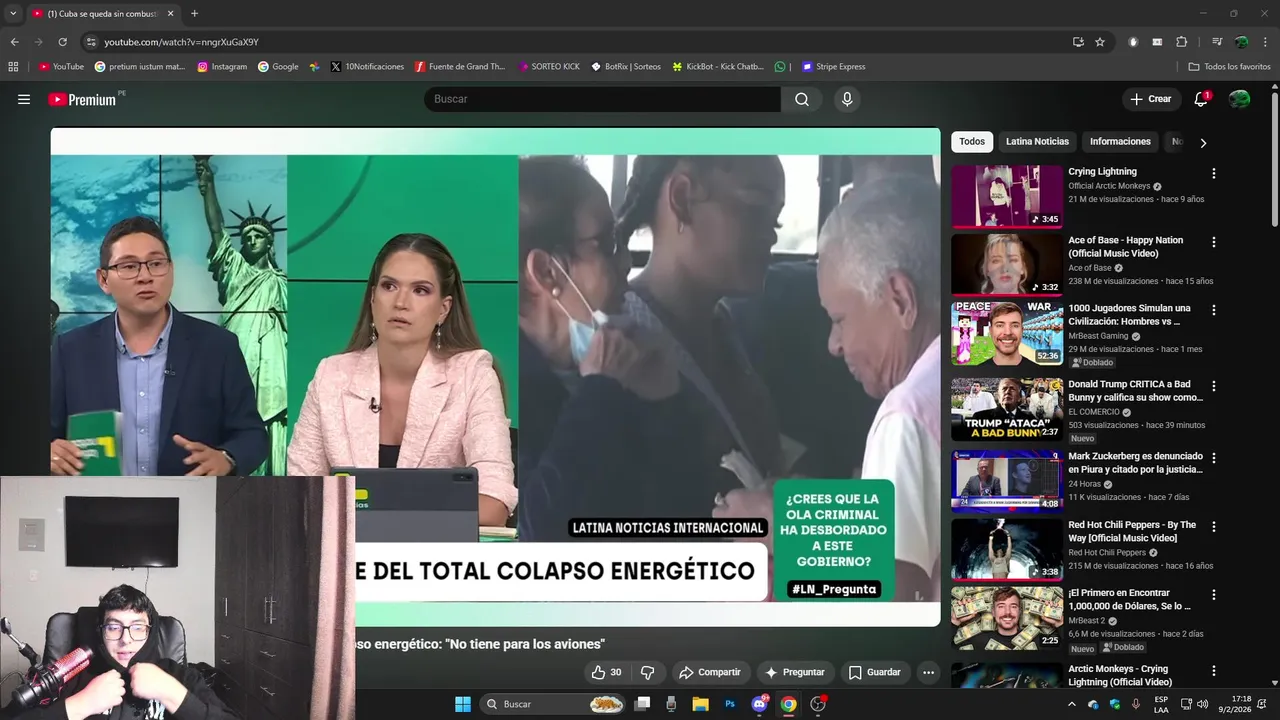Open options for Mark Zuckerberg video

[1214, 458]
